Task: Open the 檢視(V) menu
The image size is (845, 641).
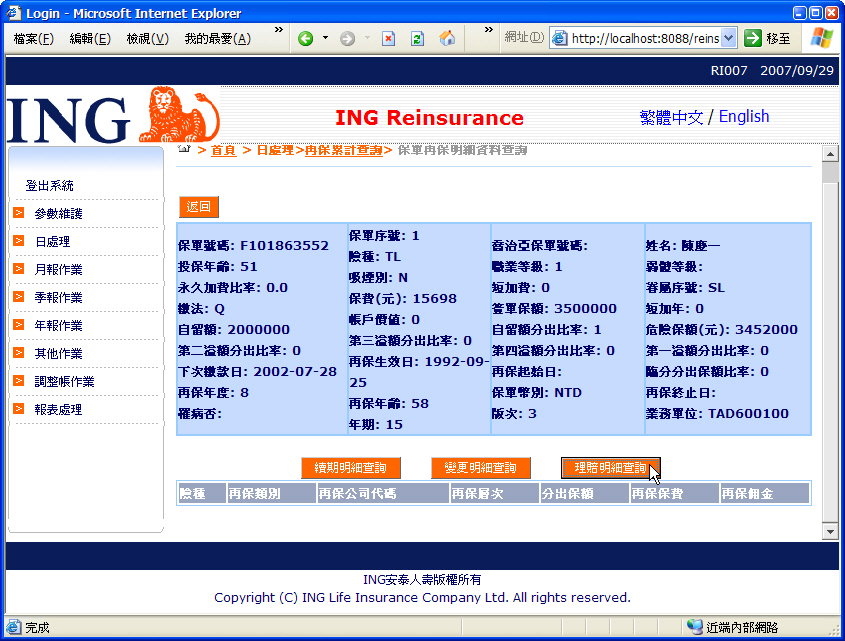Action: [x=148, y=39]
